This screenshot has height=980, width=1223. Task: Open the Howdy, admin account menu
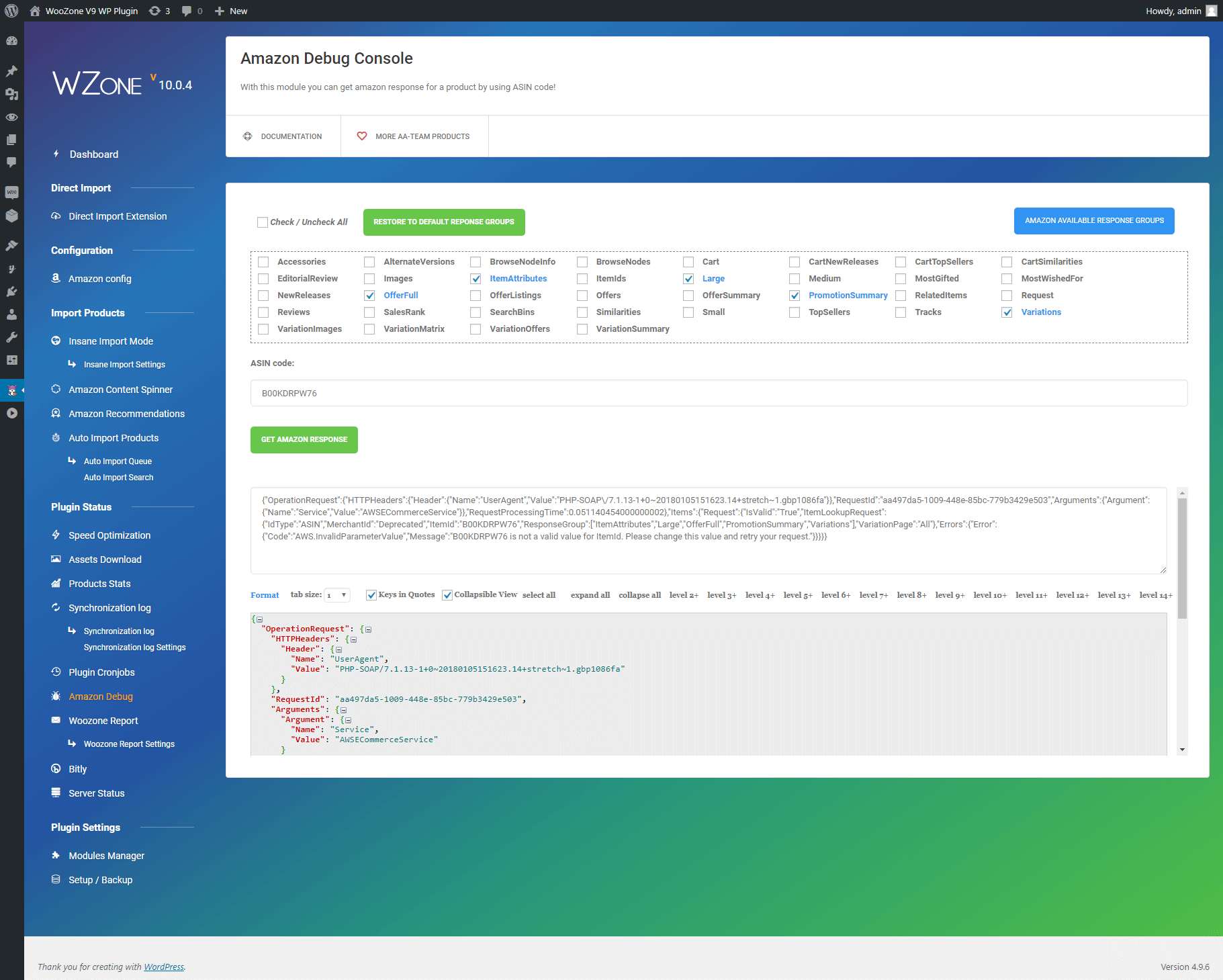pyautogui.click(x=1181, y=11)
